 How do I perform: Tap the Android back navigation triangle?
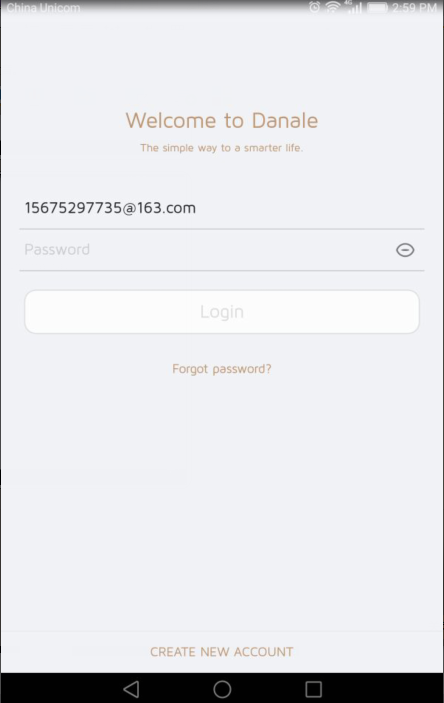point(131,689)
